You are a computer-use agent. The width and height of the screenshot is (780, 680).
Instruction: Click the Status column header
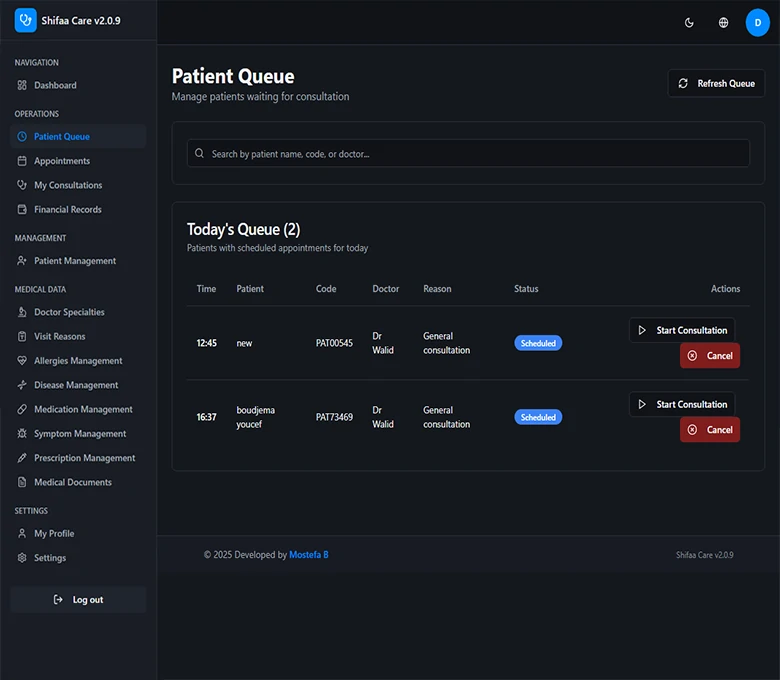[x=526, y=289]
